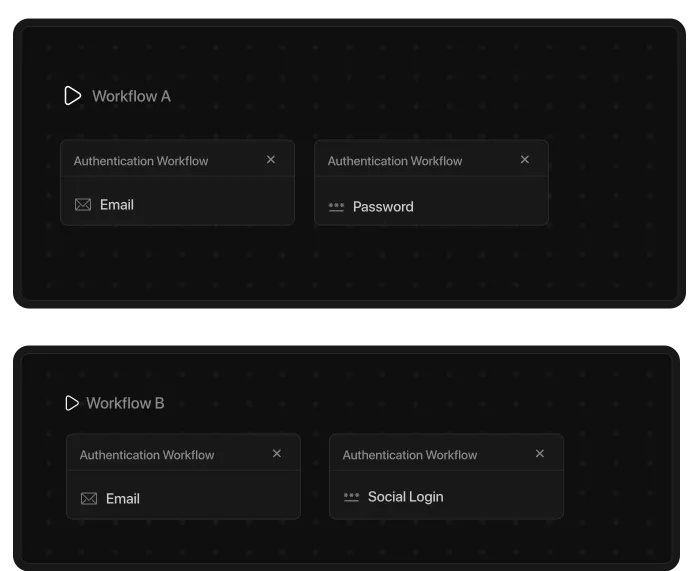The height and width of the screenshot is (571, 700).
Task: Run Workflow B with the play icon
Action: [72, 403]
